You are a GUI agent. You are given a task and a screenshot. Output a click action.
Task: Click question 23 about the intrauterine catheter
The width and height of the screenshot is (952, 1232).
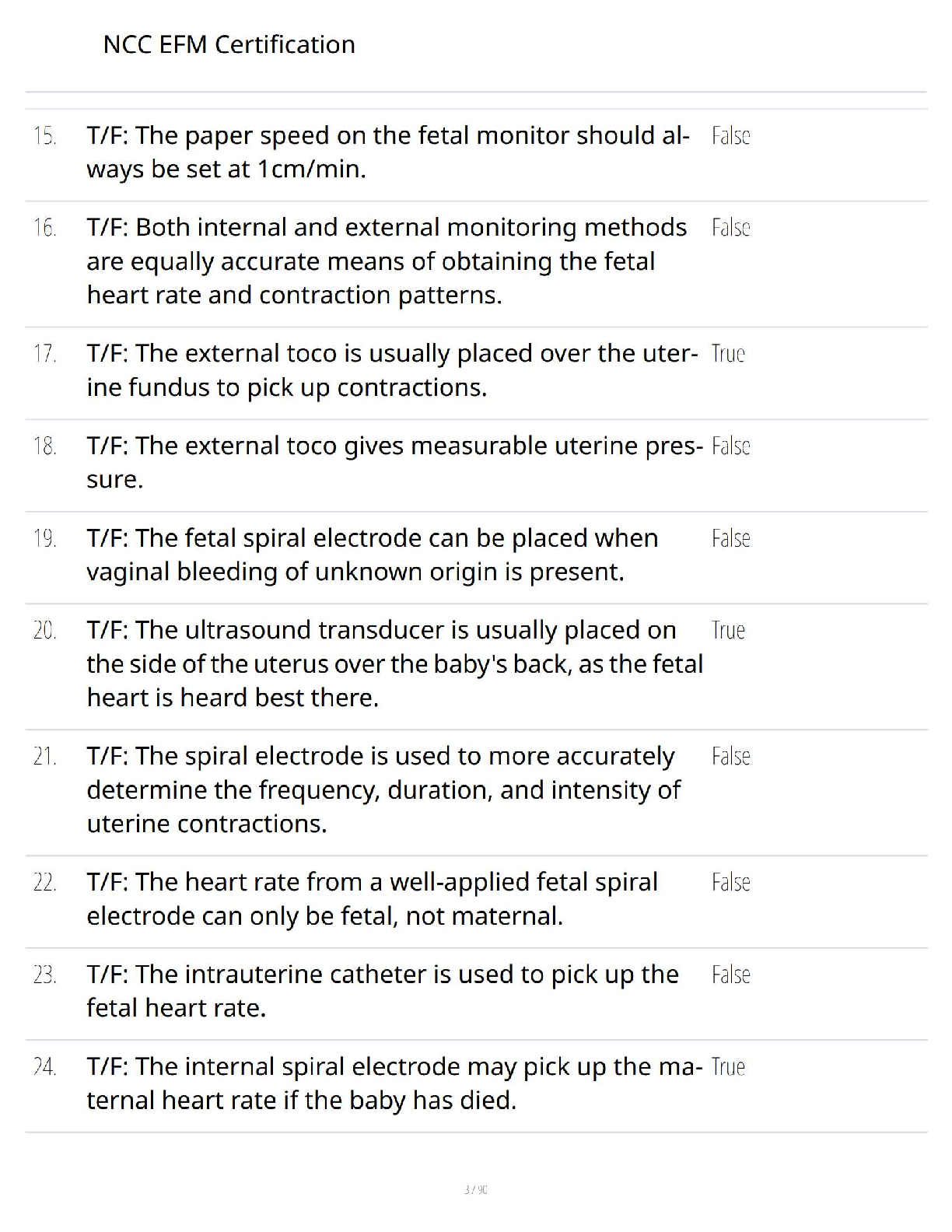[x=382, y=991]
